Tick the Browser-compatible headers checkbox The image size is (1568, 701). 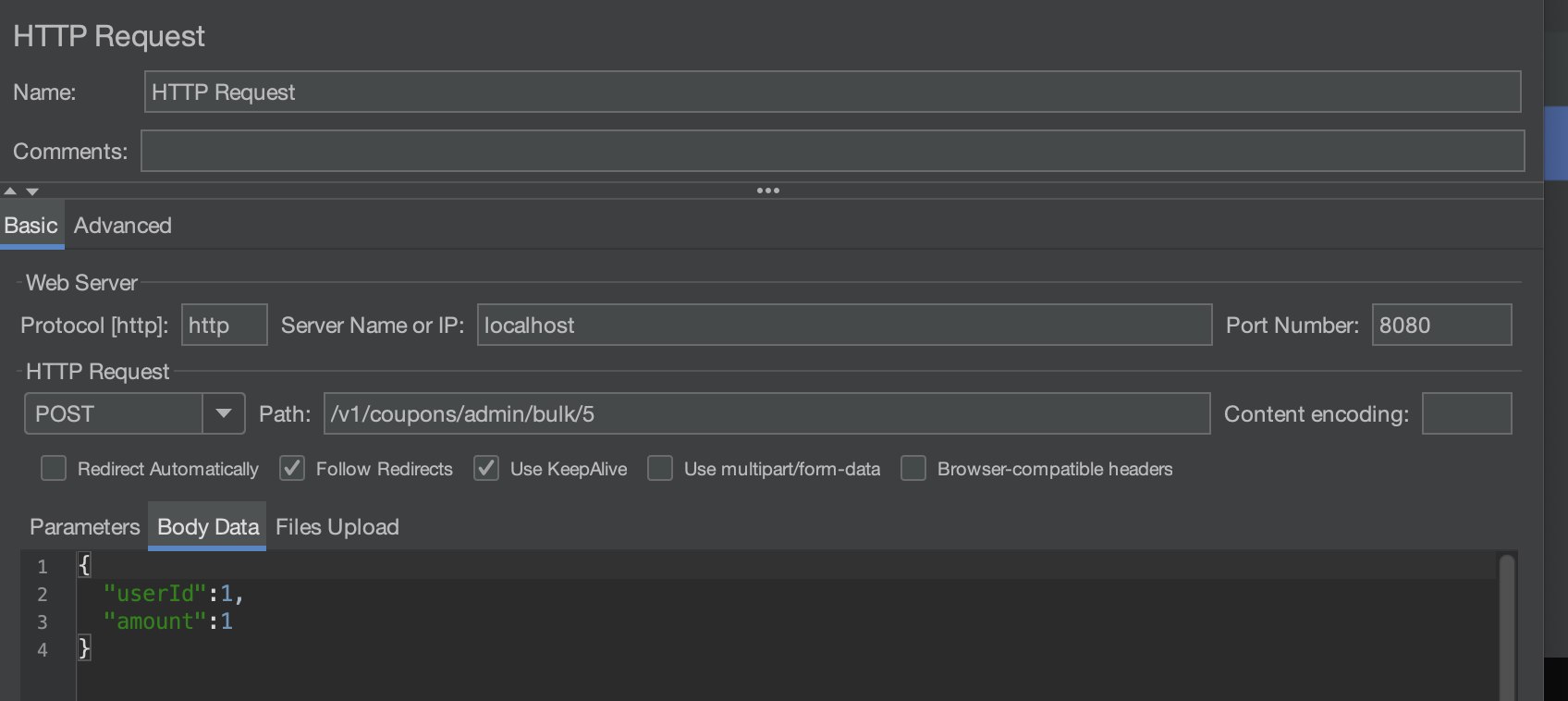913,469
